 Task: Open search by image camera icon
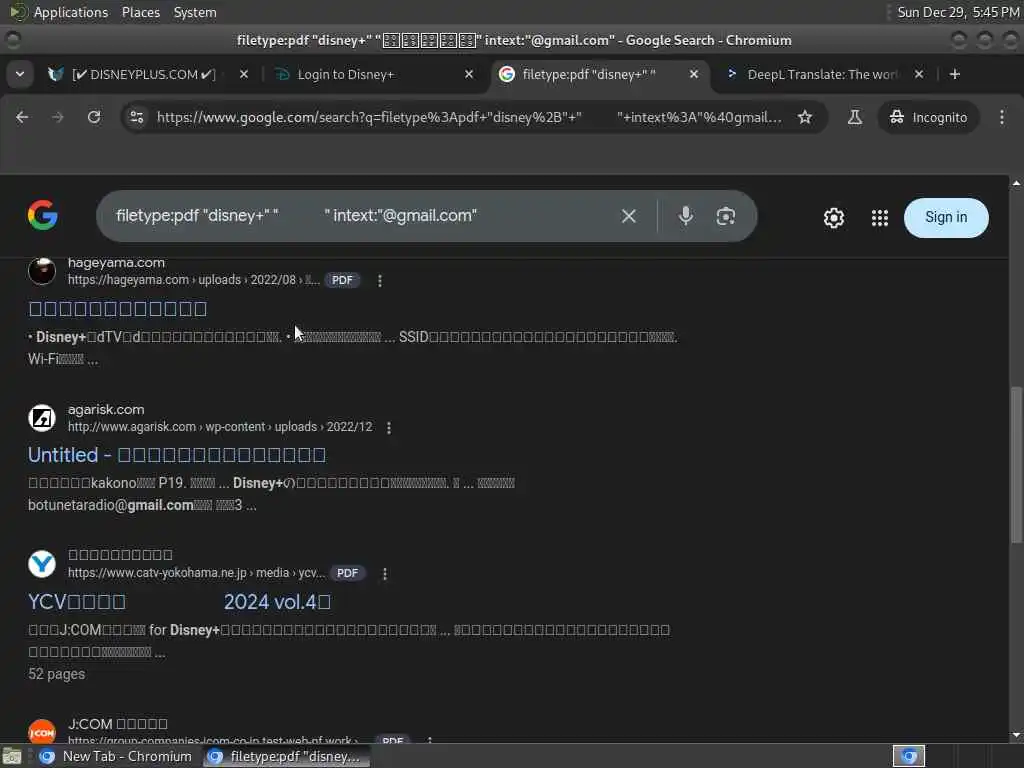click(726, 216)
